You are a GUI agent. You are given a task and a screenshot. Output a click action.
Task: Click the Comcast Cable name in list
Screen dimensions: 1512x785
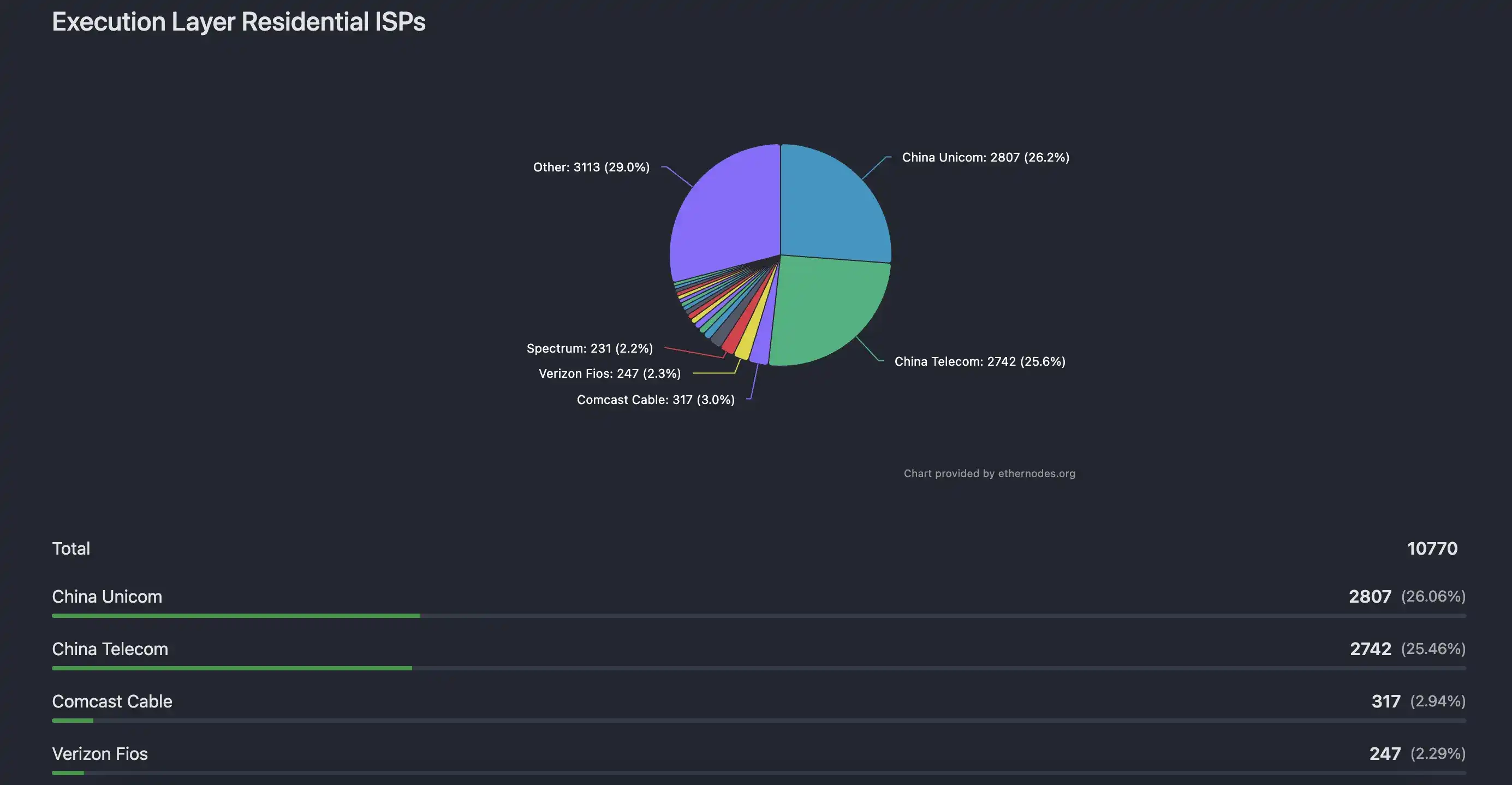[112, 701]
